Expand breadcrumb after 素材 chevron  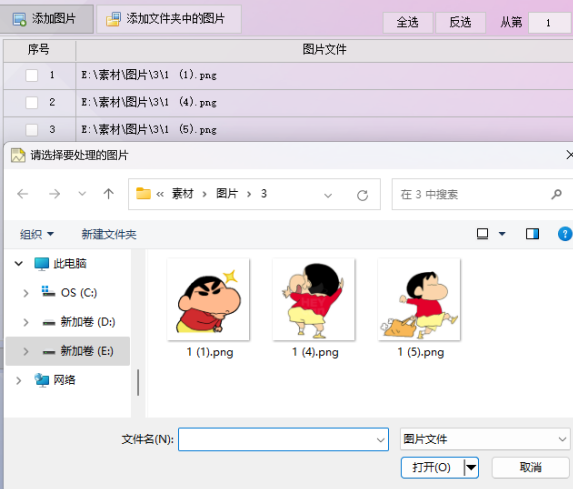[204, 194]
